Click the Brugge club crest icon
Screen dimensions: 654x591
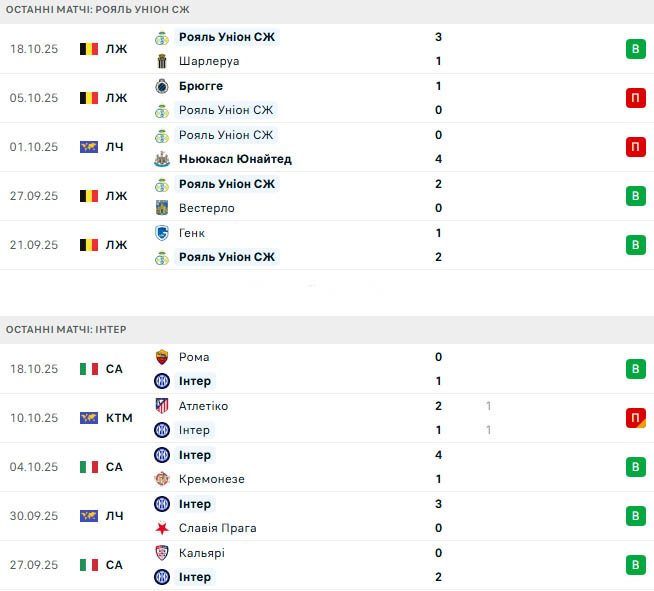tap(162, 86)
